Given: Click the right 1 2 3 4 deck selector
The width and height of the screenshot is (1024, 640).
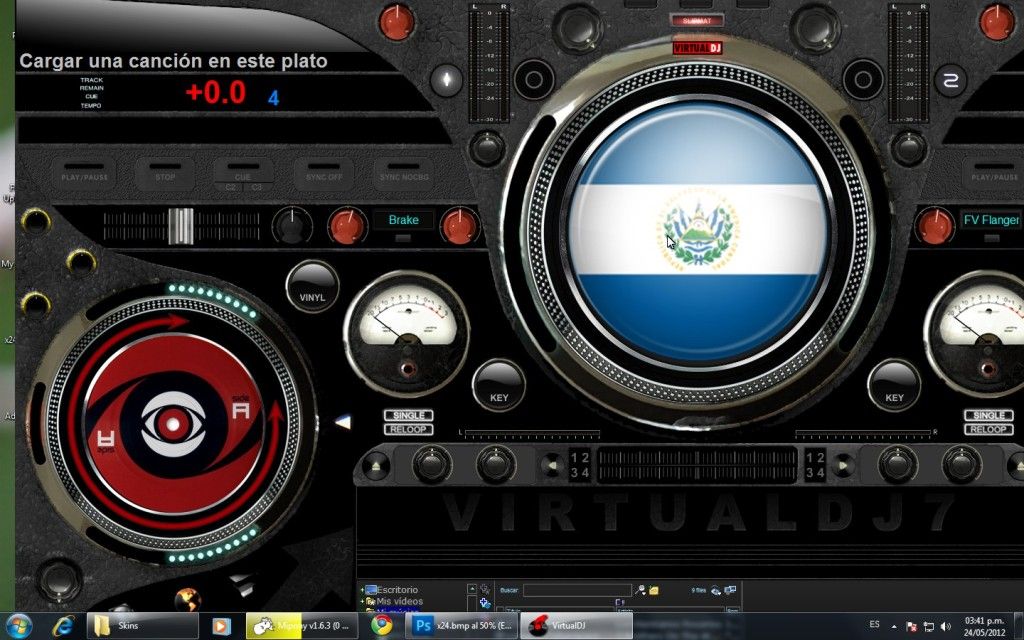Looking at the screenshot, I should [x=814, y=465].
